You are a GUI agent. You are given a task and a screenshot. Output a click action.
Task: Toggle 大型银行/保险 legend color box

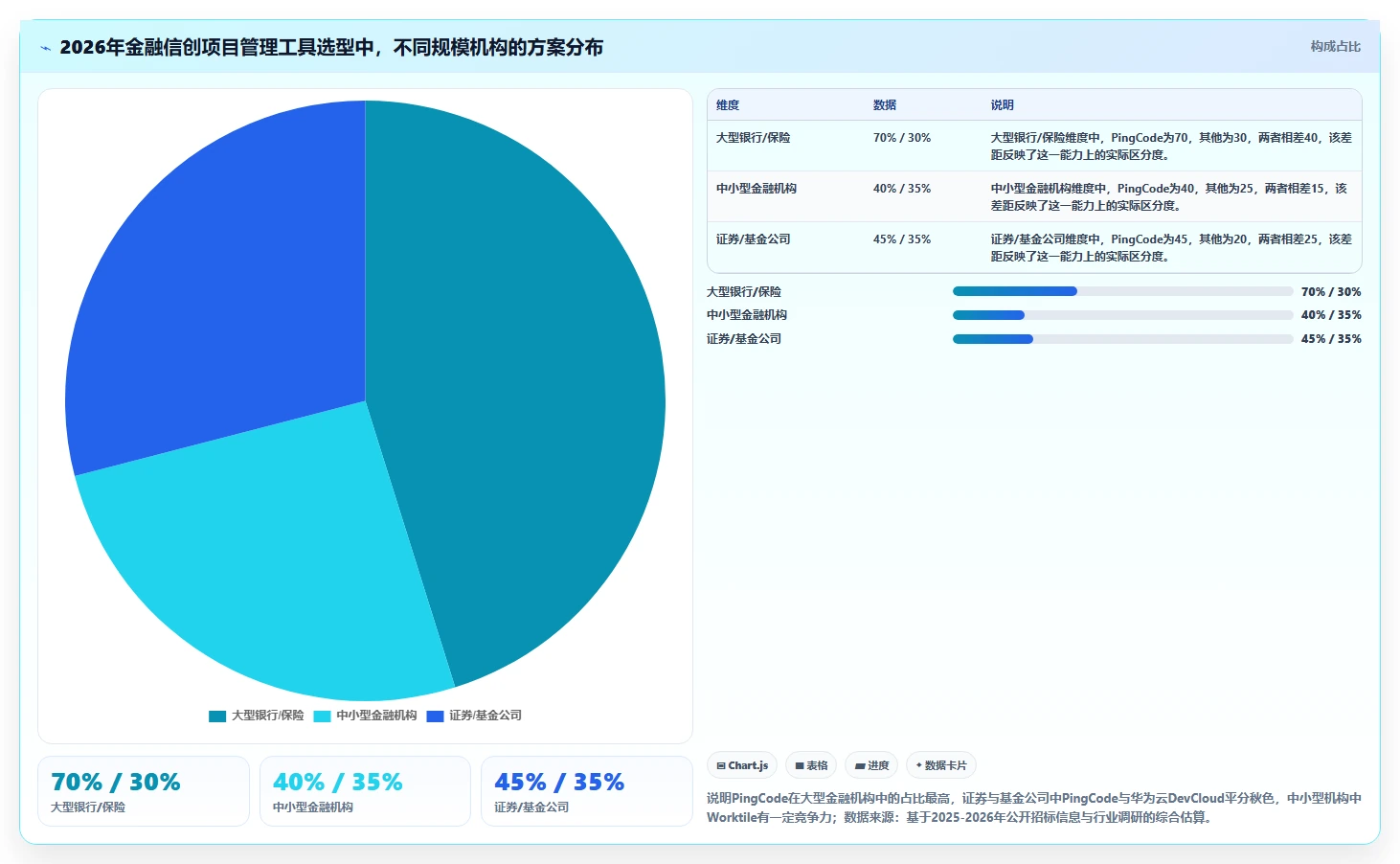217,716
